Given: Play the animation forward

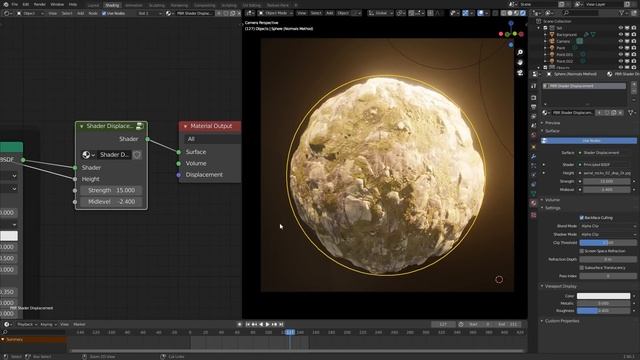Looking at the screenshot, I should click(268, 324).
